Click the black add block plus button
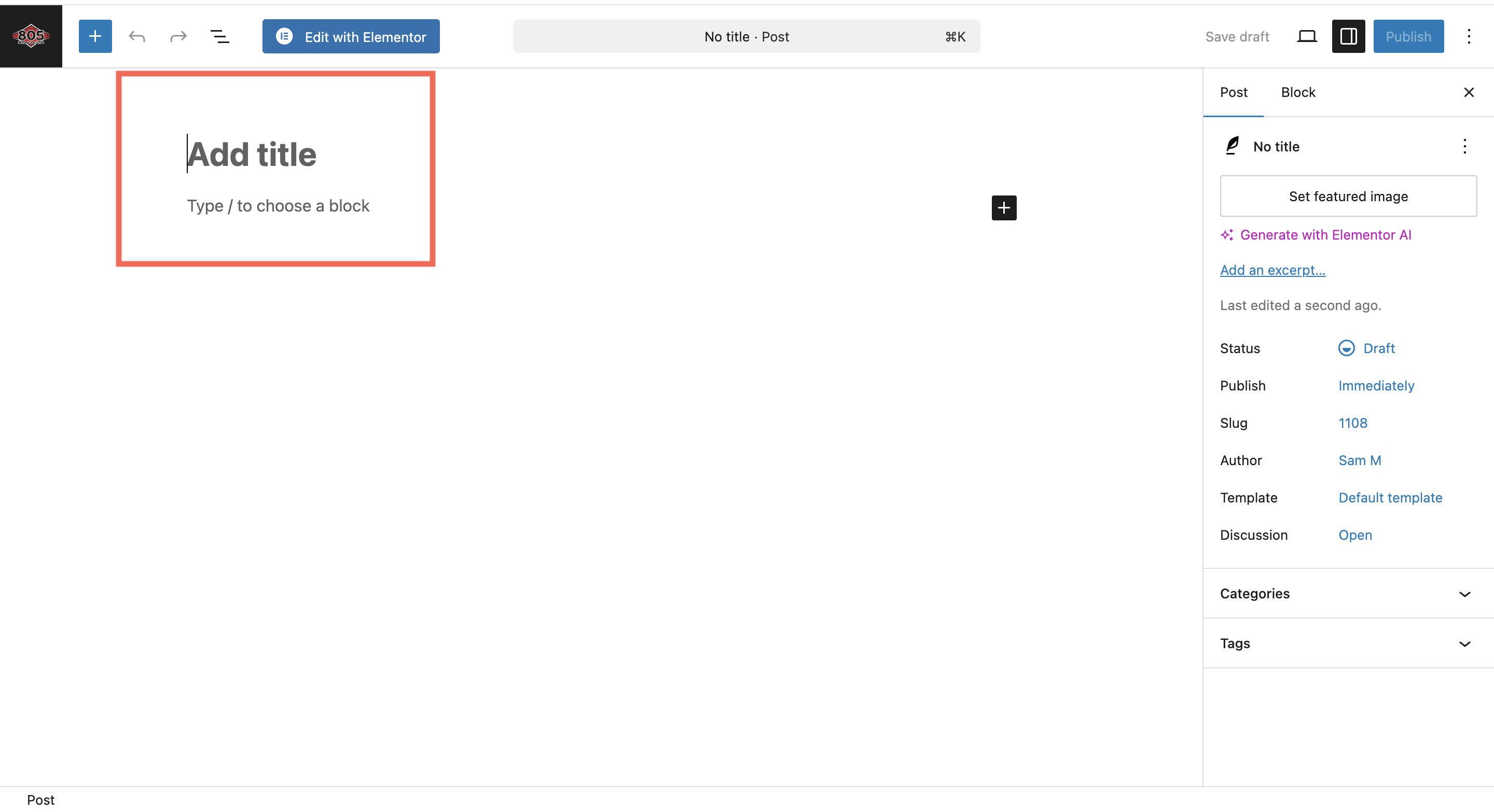The image size is (1494, 812). (1004, 207)
